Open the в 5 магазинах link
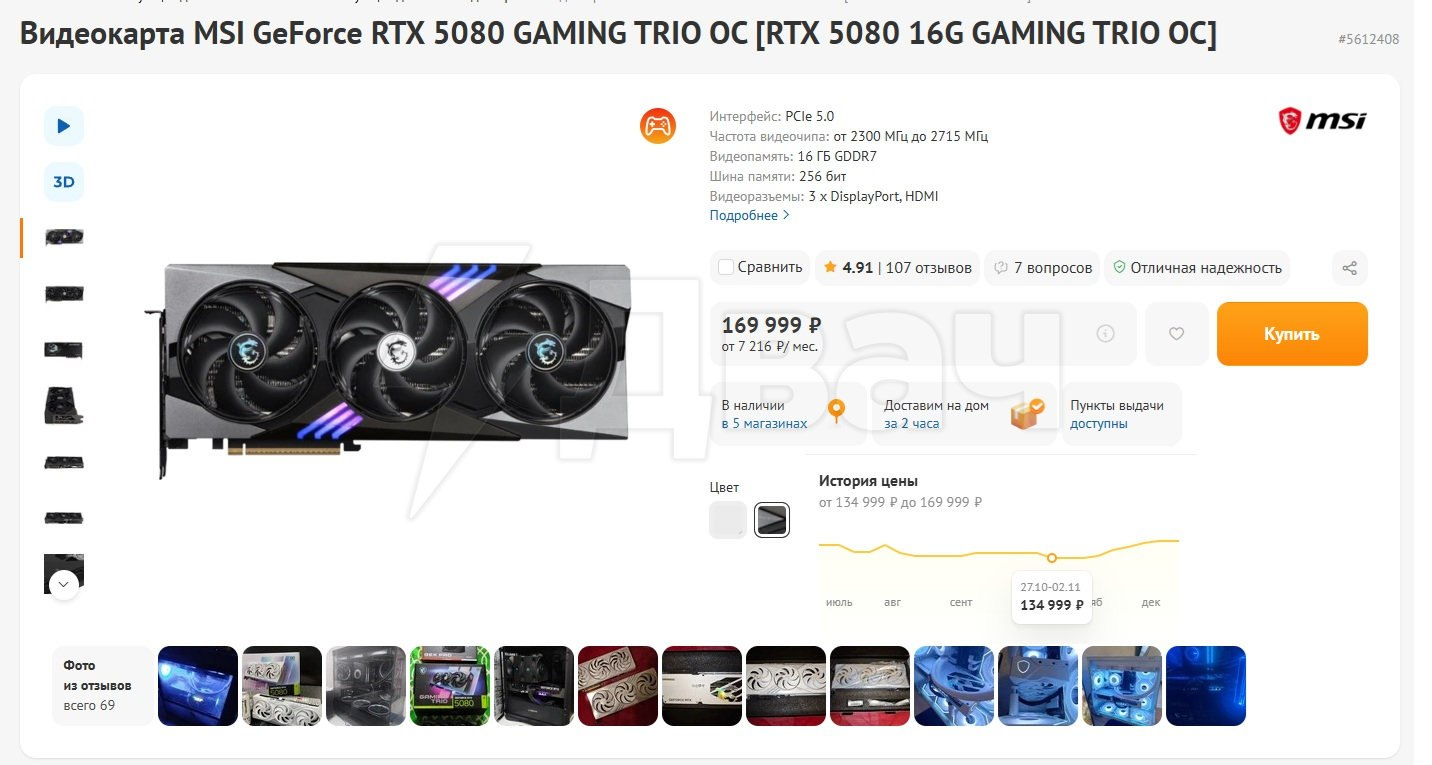Viewport: 1432px width, 765px height. (x=764, y=424)
